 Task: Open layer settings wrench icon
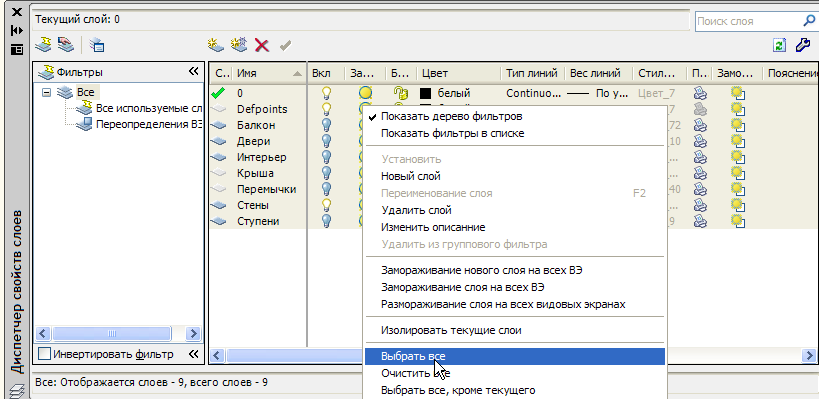click(803, 45)
